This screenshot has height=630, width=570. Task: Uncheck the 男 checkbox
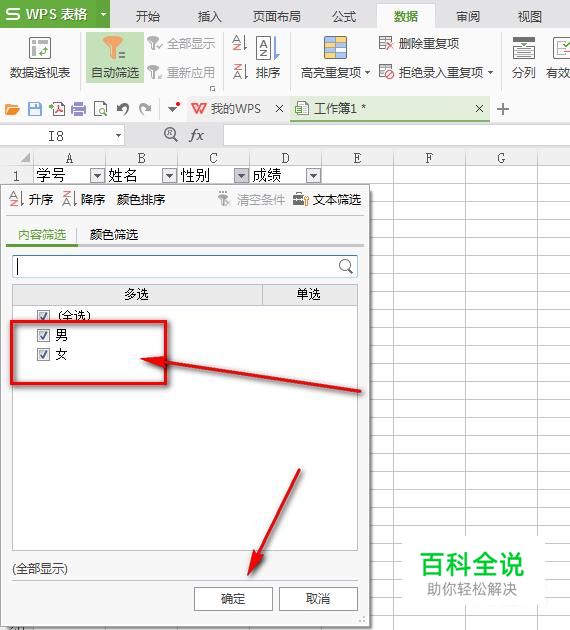pyautogui.click(x=43, y=335)
